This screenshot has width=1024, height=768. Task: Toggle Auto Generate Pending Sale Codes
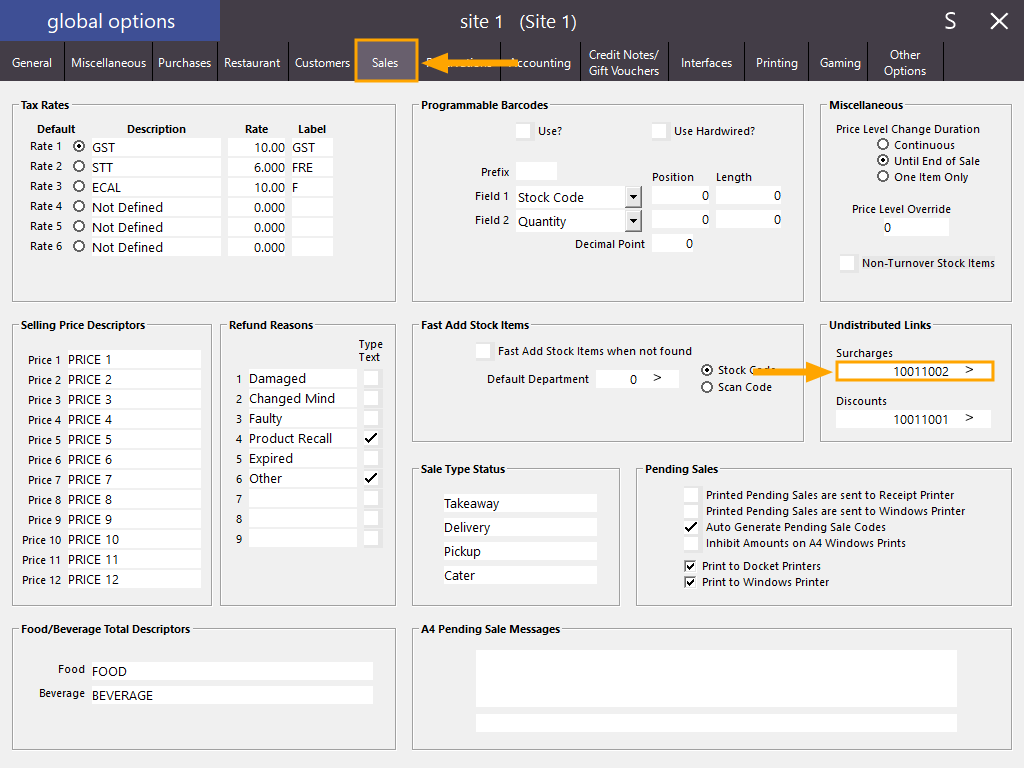691,527
